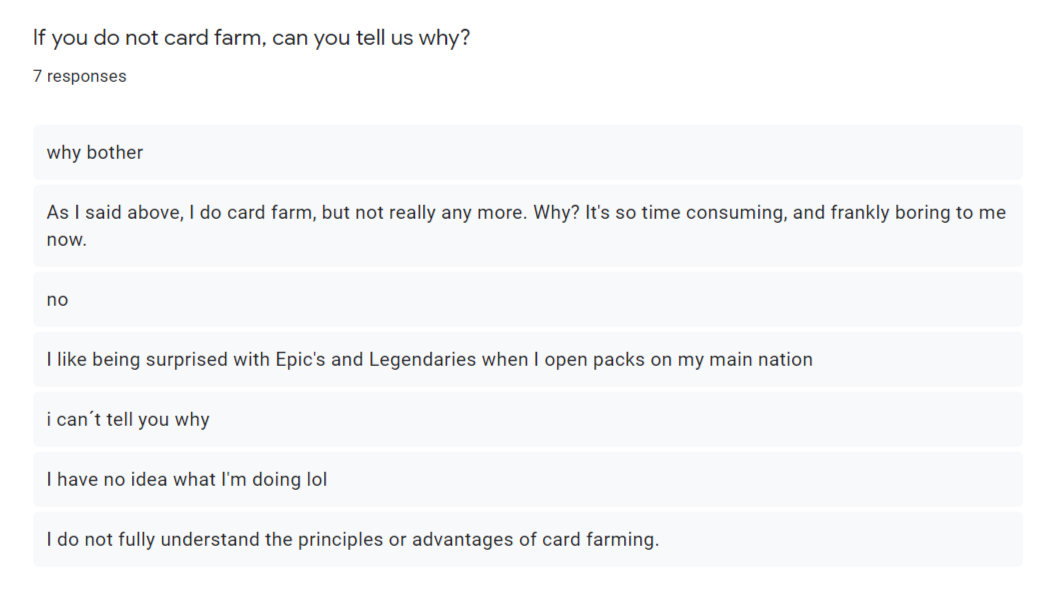1044x589 pixels.
Task: Click the single-word 'no' response
Action: coord(58,300)
